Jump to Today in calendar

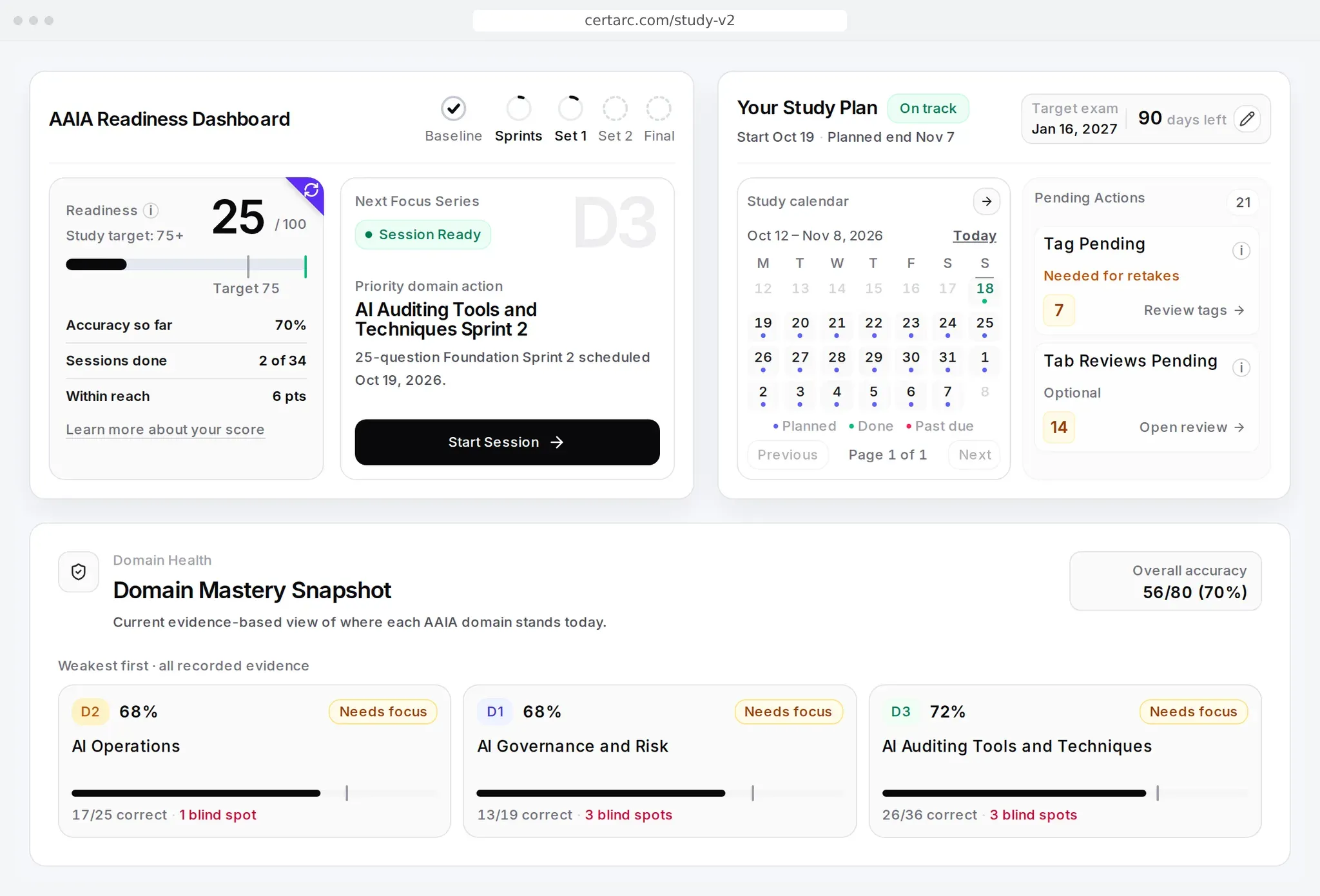point(975,236)
